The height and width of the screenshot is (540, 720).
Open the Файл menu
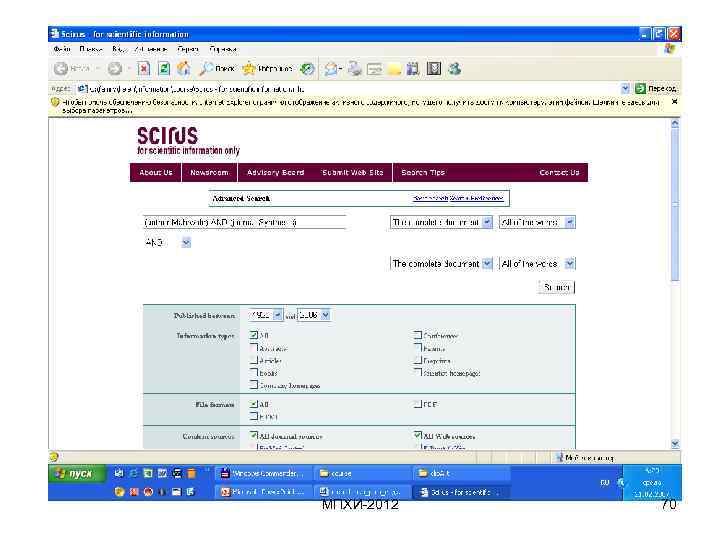[x=62, y=49]
